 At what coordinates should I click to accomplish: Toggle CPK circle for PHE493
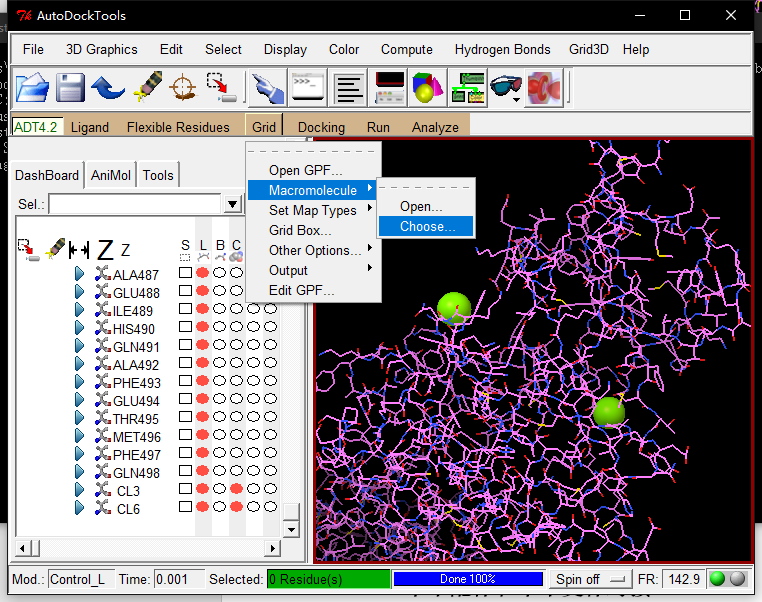237,380
